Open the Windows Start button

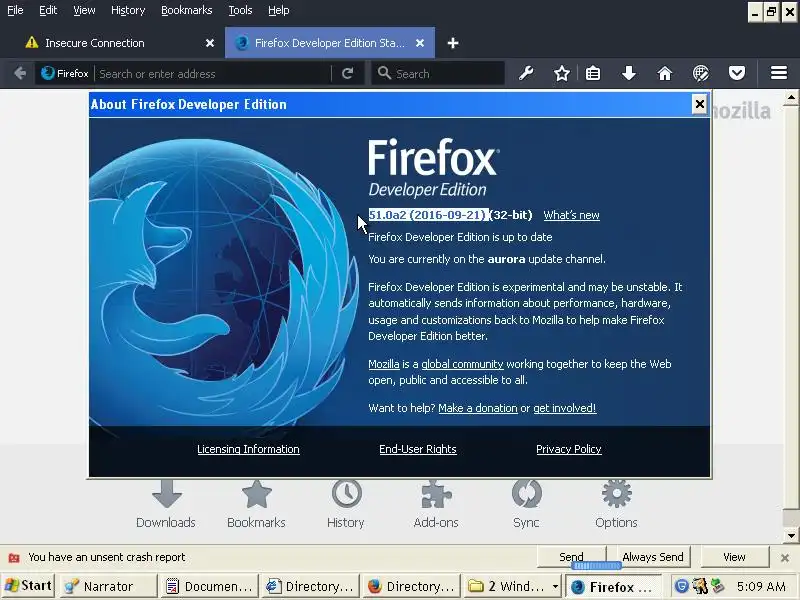28,586
